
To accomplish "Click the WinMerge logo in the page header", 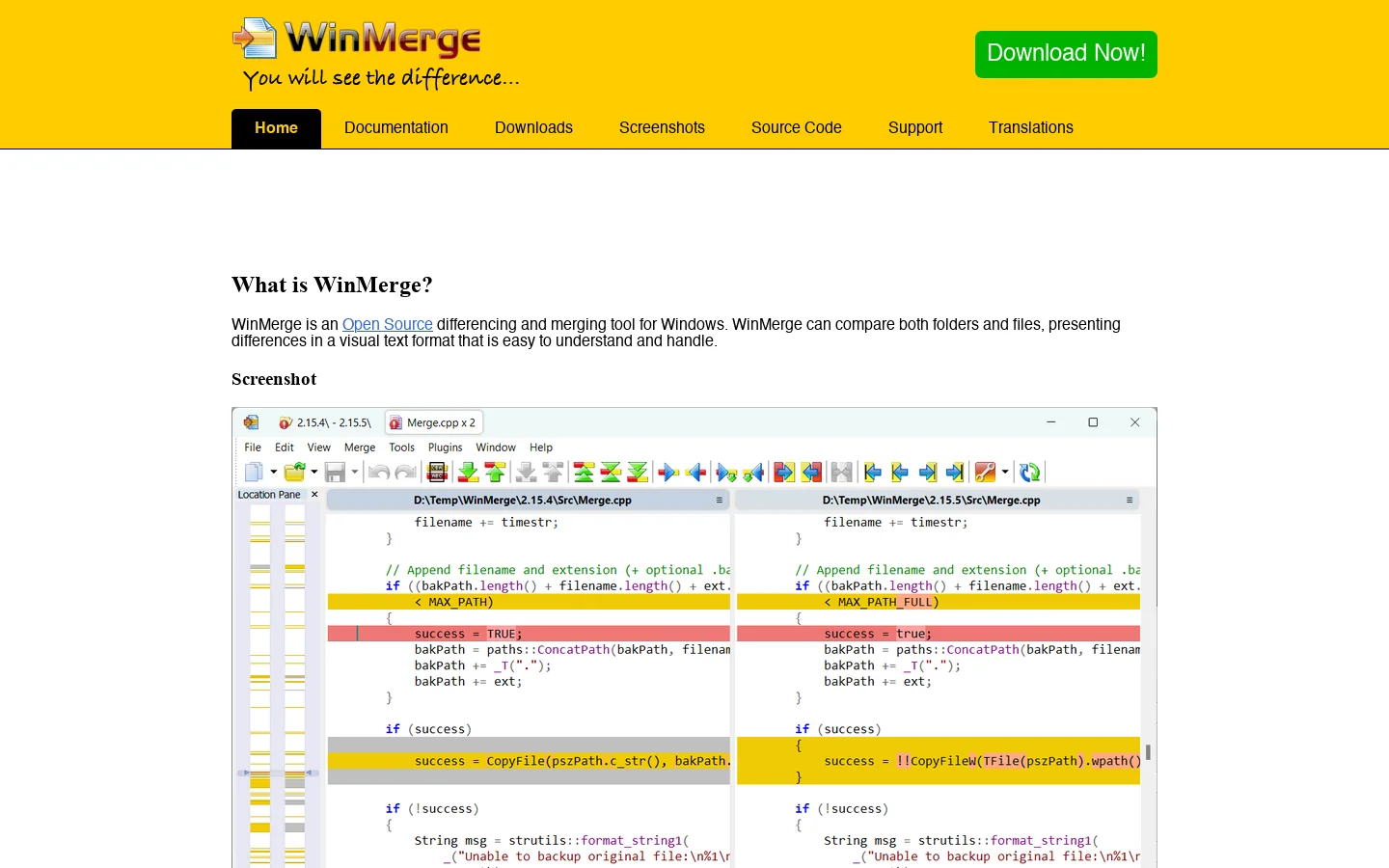I will pyautogui.click(x=376, y=54).
